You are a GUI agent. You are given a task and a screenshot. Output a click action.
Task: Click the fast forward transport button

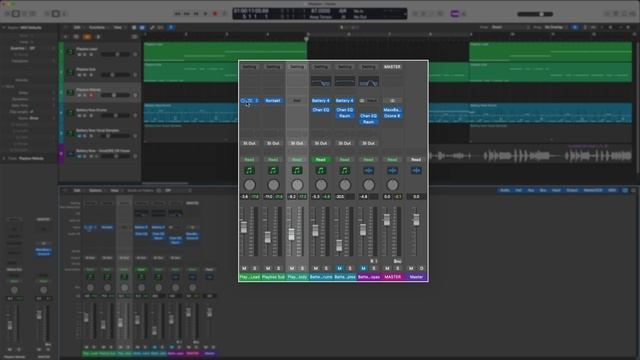pyautogui.click(x=187, y=14)
